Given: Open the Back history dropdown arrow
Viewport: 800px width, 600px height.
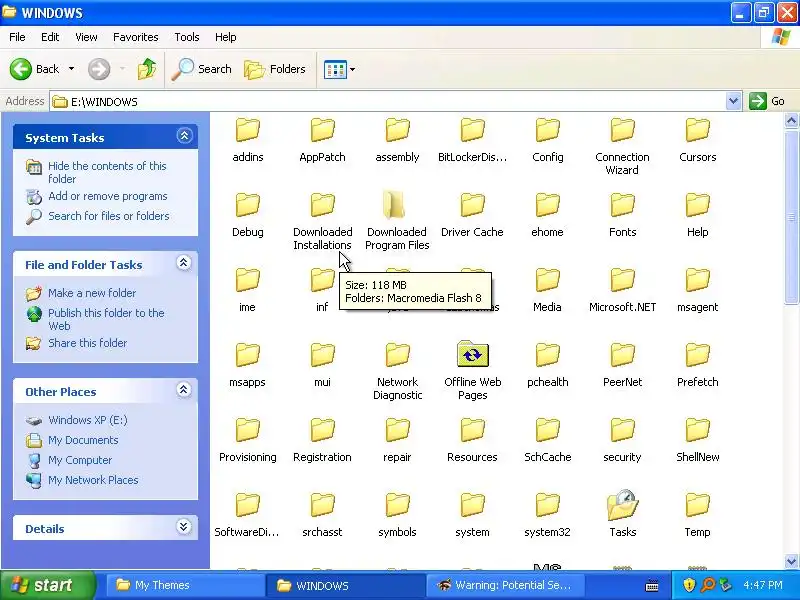Looking at the screenshot, I should (x=71, y=69).
